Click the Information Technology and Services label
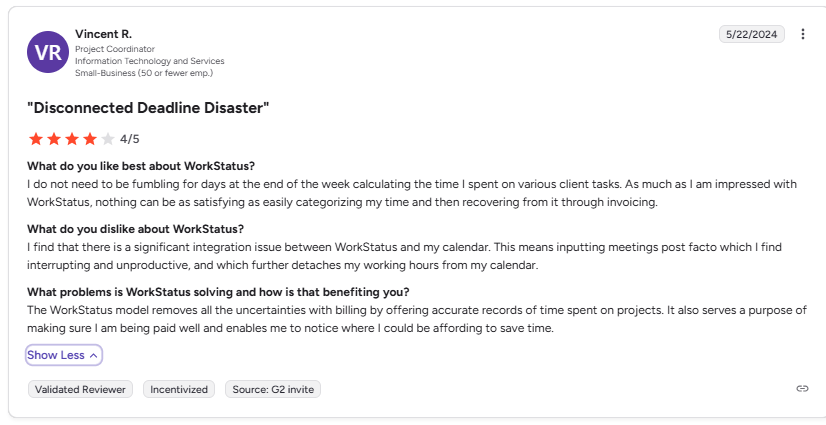The height and width of the screenshot is (425, 826). pyautogui.click(x=150, y=61)
